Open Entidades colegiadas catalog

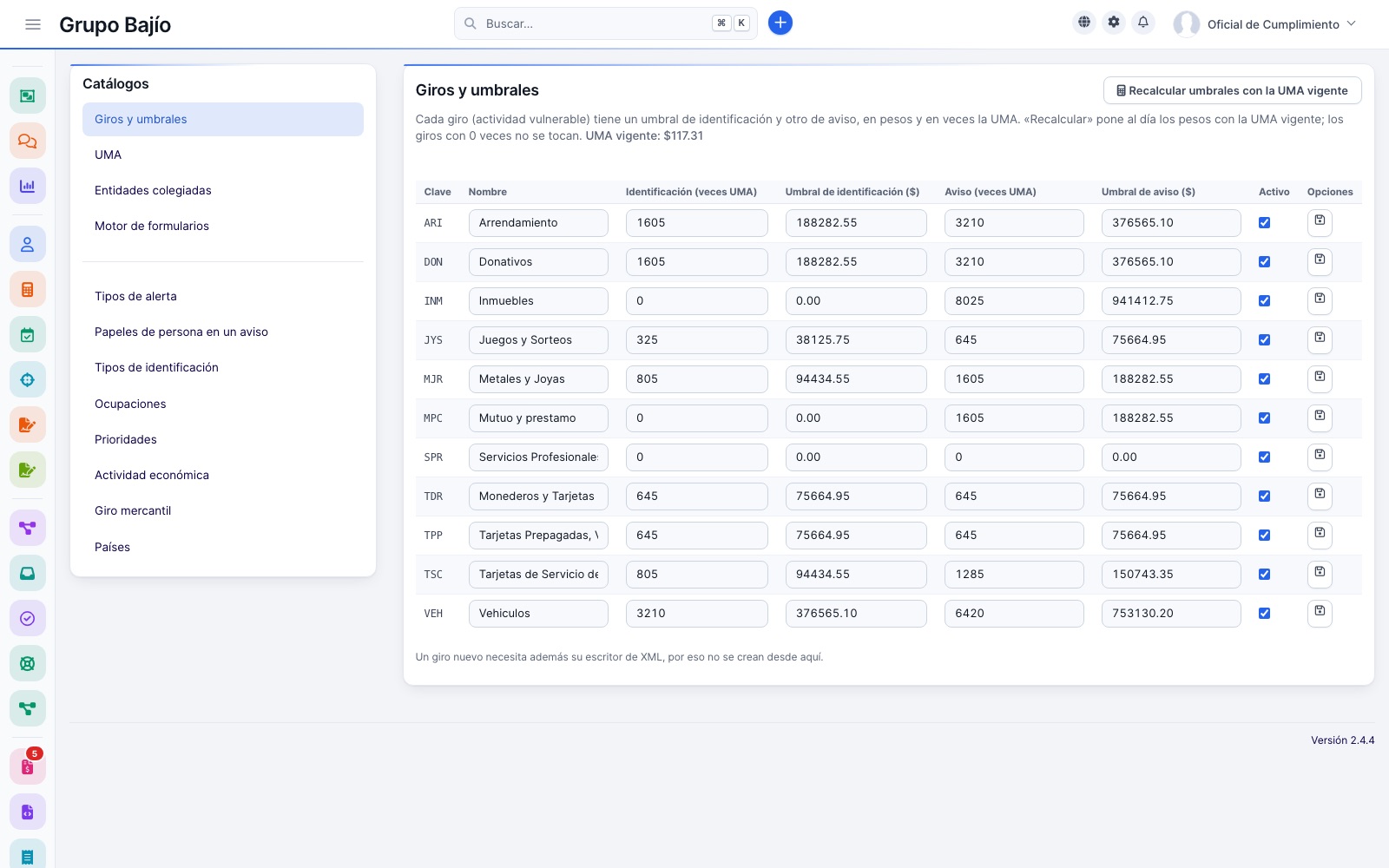click(223, 190)
